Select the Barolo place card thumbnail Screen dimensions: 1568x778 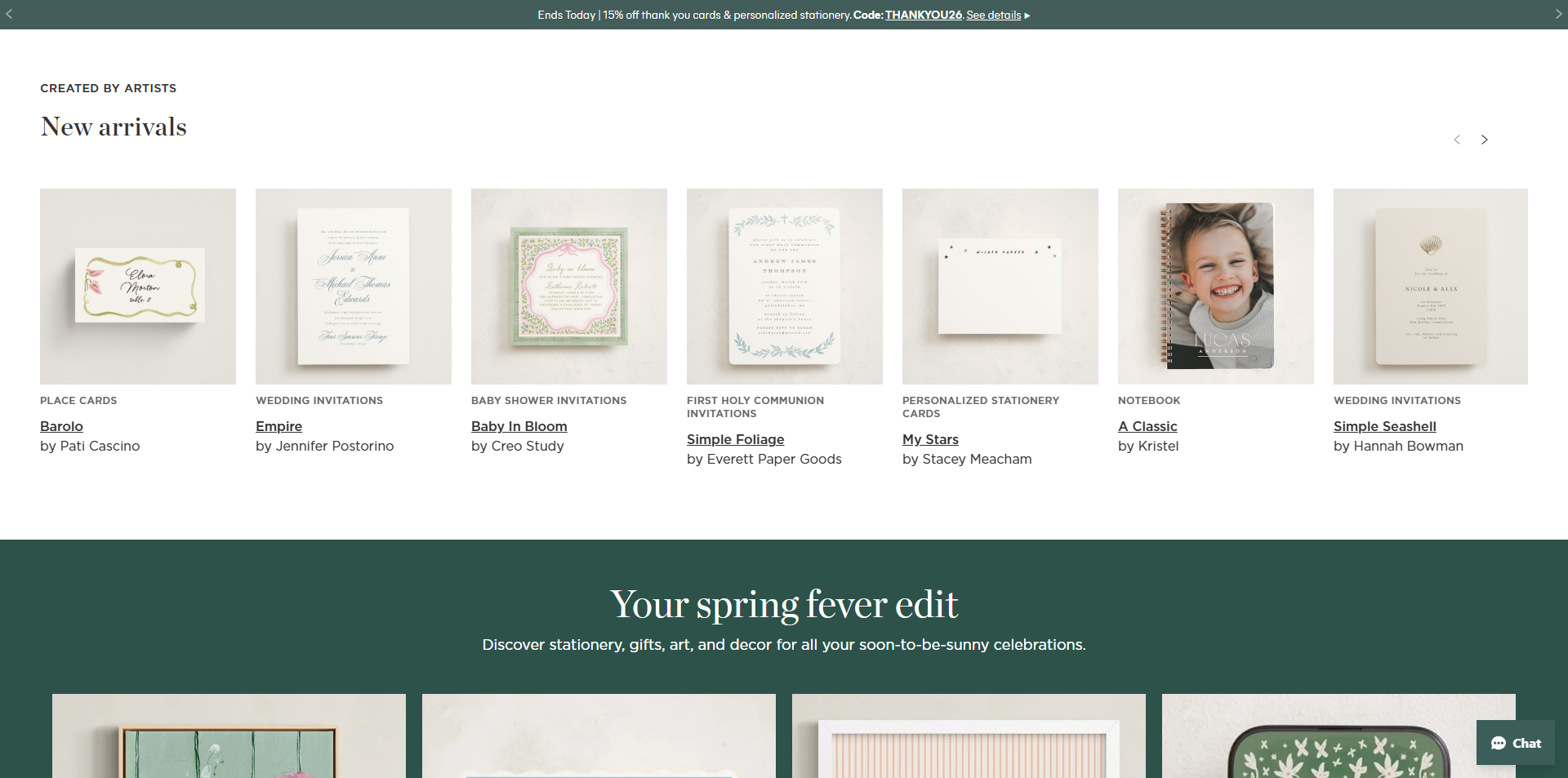(138, 287)
